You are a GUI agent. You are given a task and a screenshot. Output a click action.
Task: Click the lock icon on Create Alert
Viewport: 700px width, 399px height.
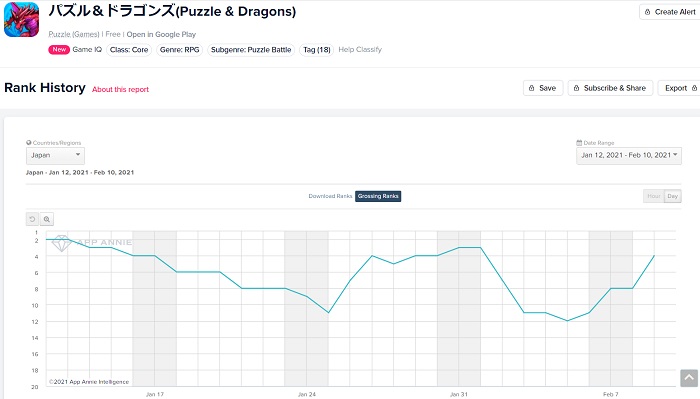(647, 12)
